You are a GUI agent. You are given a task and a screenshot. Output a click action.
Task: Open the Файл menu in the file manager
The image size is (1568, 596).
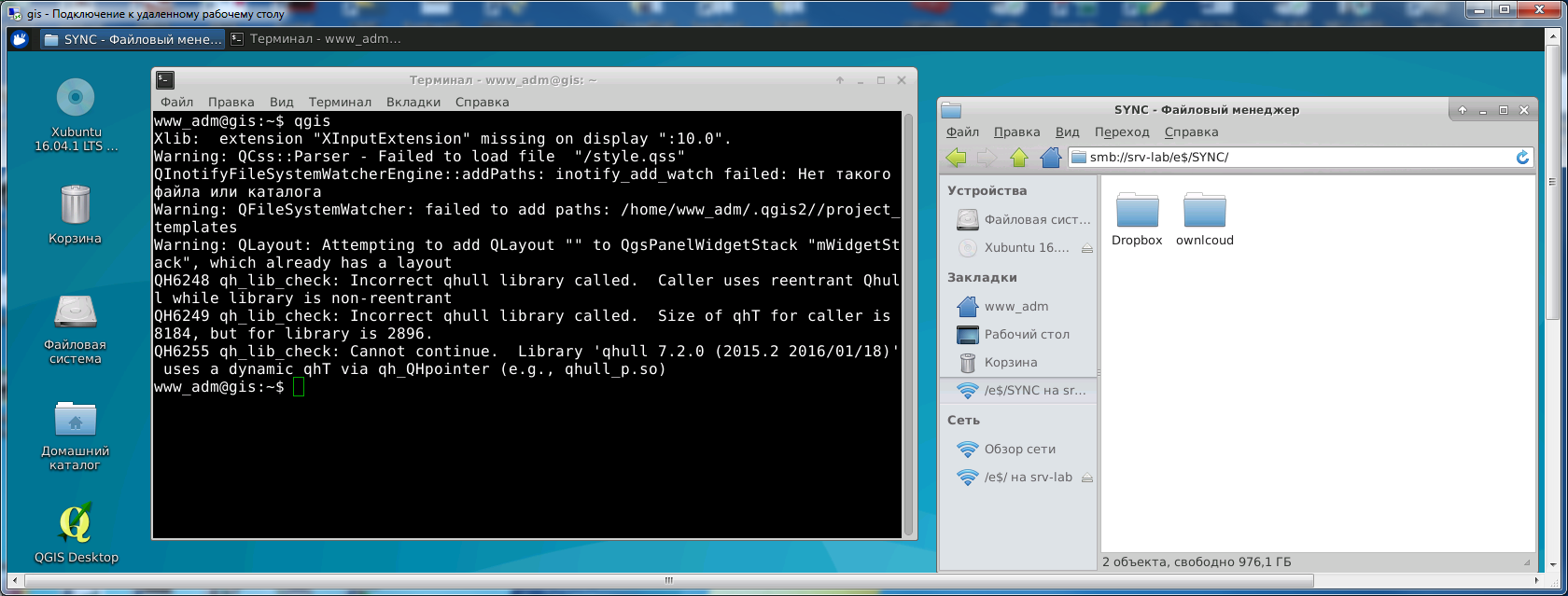(962, 132)
